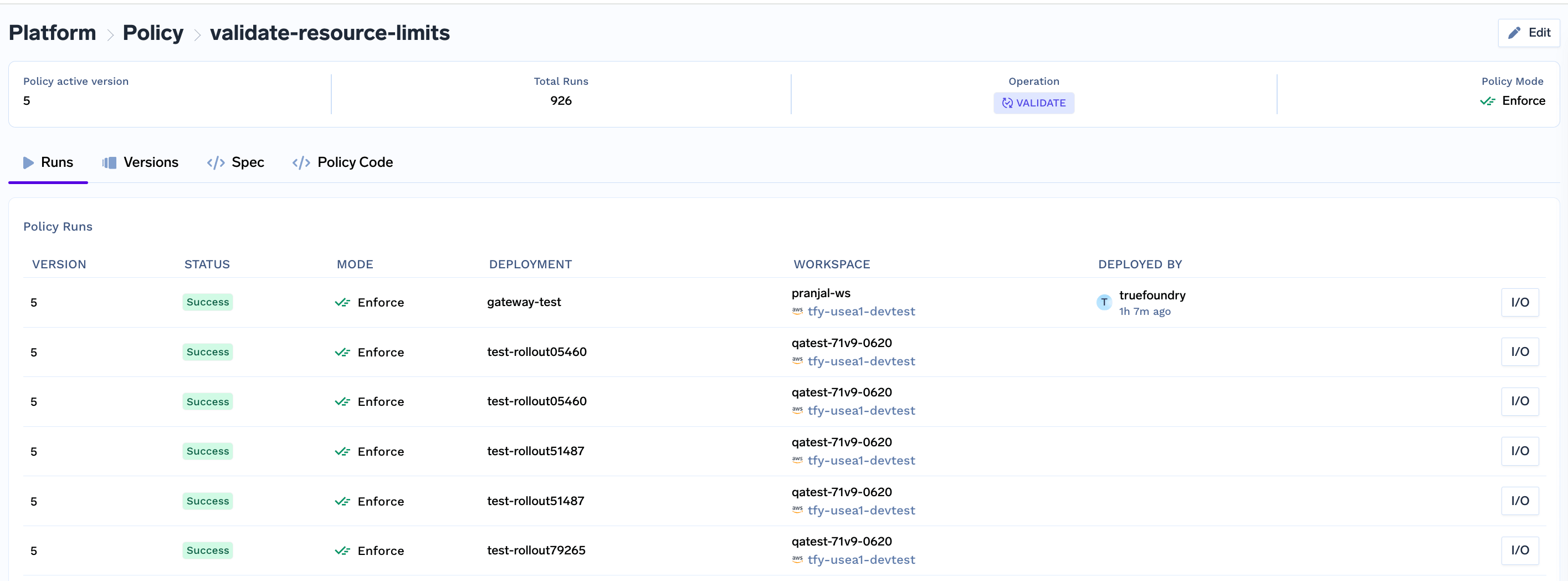Open I/O for second test-rollout05460 run
The height and width of the screenshot is (581, 1568).
[1520, 401]
